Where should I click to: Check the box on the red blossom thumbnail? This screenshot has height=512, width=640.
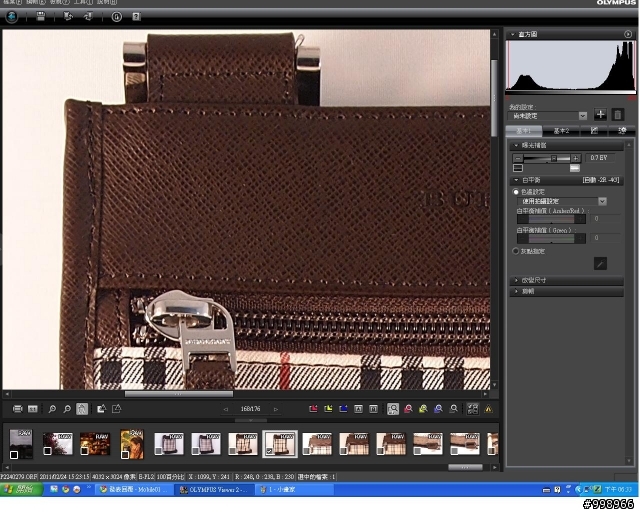pos(48,451)
